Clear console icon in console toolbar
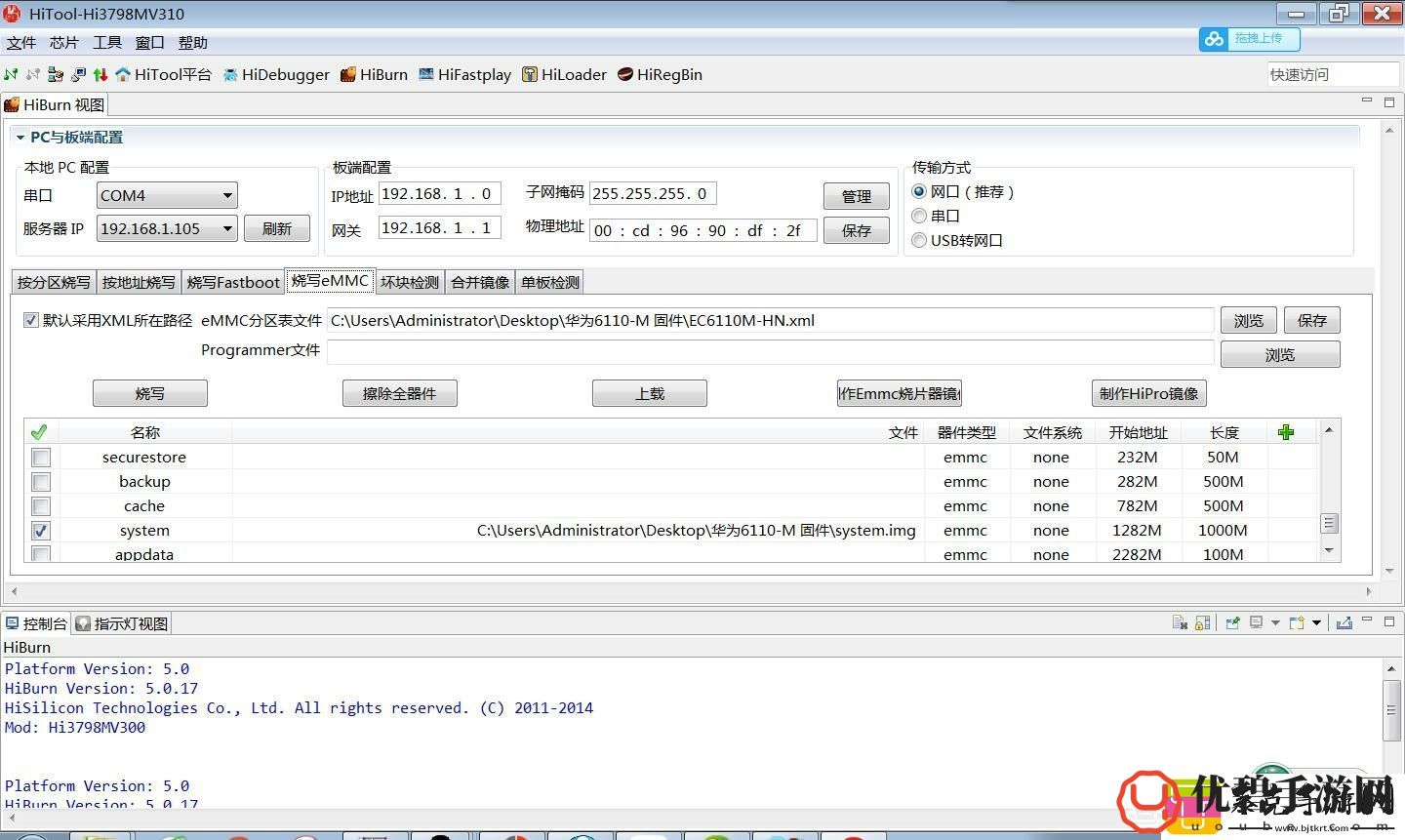The height and width of the screenshot is (840, 1405). point(1180,622)
